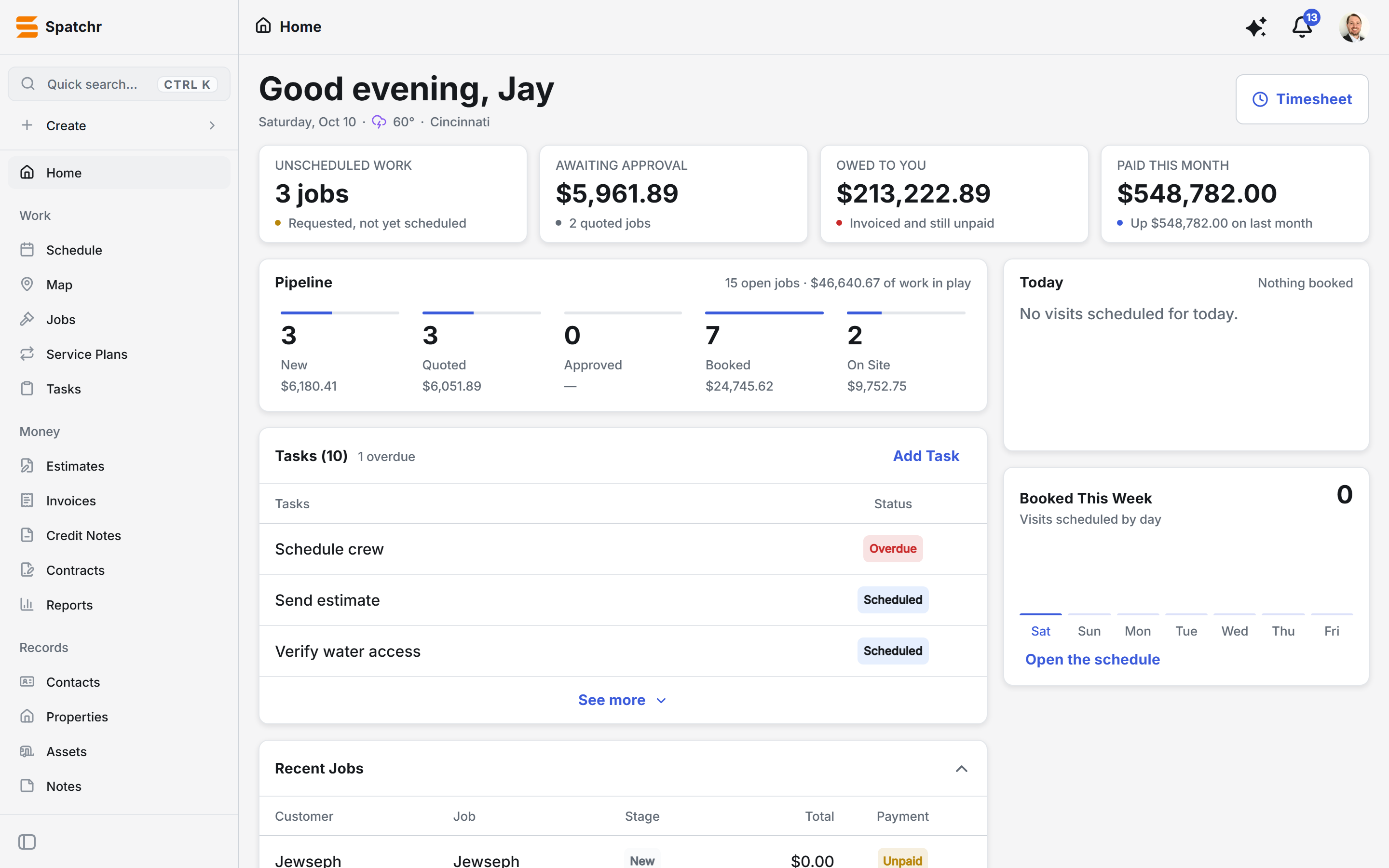Select the Booked pipeline stage
The width and height of the screenshot is (1389, 868).
coord(764,353)
